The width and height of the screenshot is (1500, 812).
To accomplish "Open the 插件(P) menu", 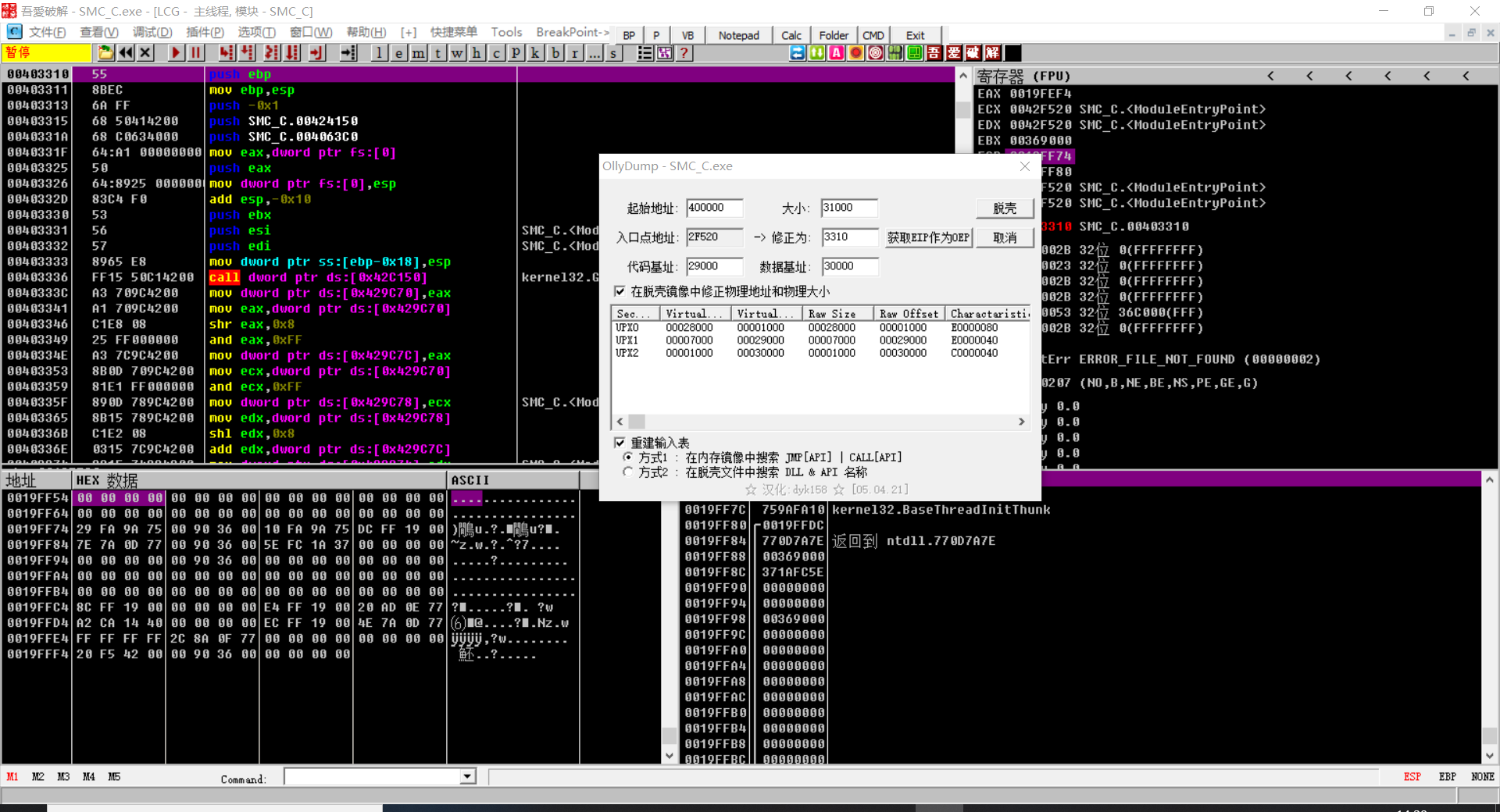I will point(205,32).
